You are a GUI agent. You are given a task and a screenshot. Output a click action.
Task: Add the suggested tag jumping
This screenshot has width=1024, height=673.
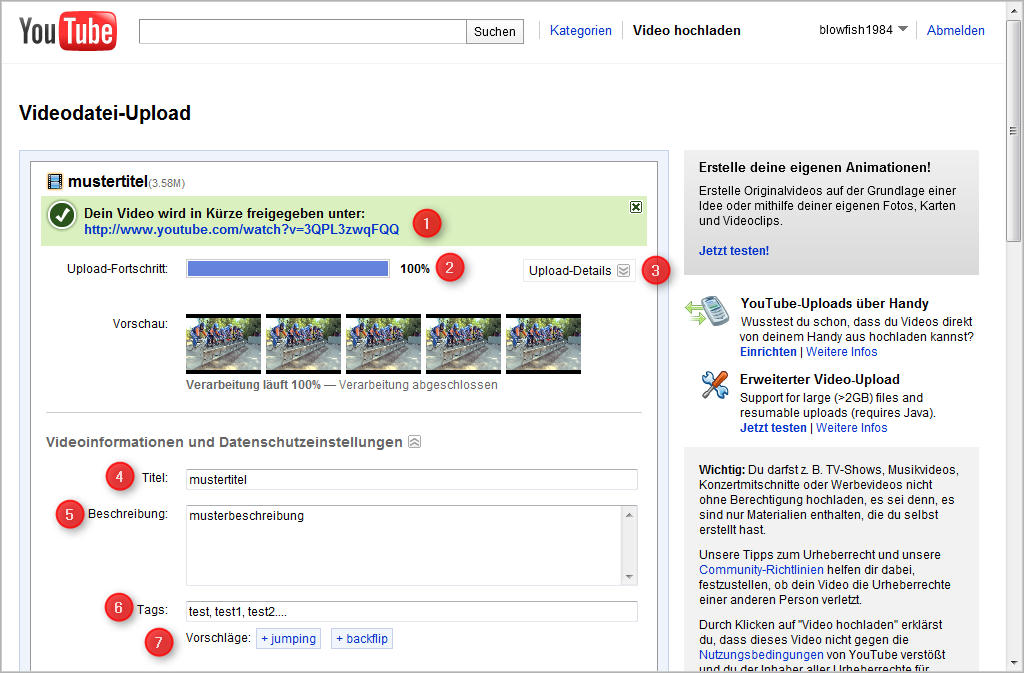coord(288,638)
